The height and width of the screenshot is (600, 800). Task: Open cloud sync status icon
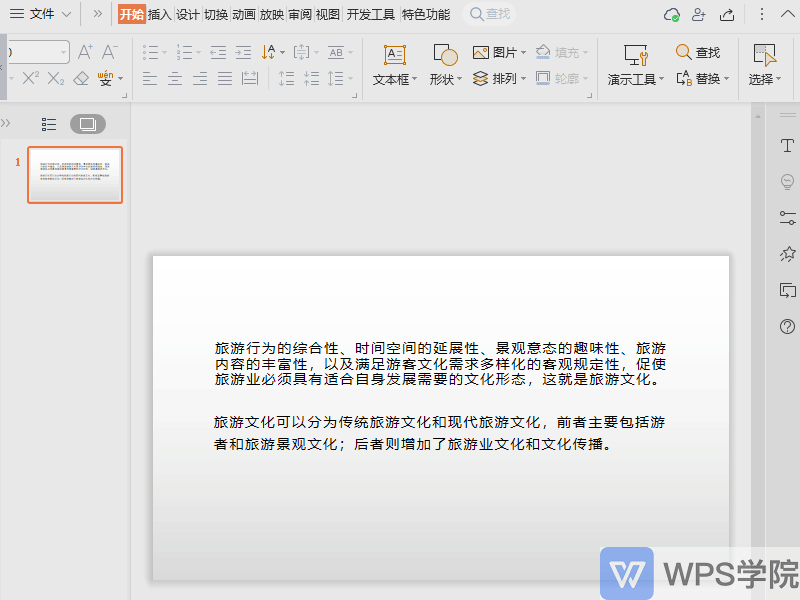pos(671,14)
